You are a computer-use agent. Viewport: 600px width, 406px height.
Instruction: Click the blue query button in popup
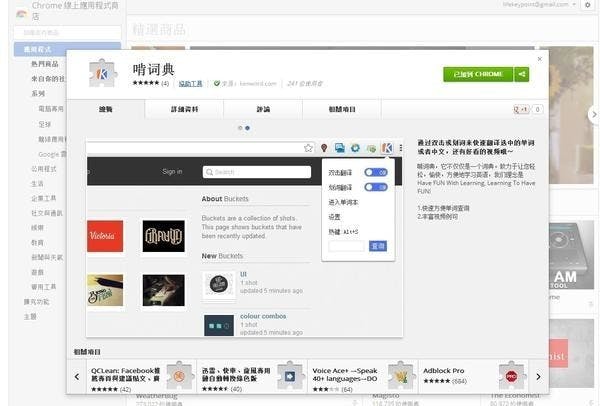(378, 246)
